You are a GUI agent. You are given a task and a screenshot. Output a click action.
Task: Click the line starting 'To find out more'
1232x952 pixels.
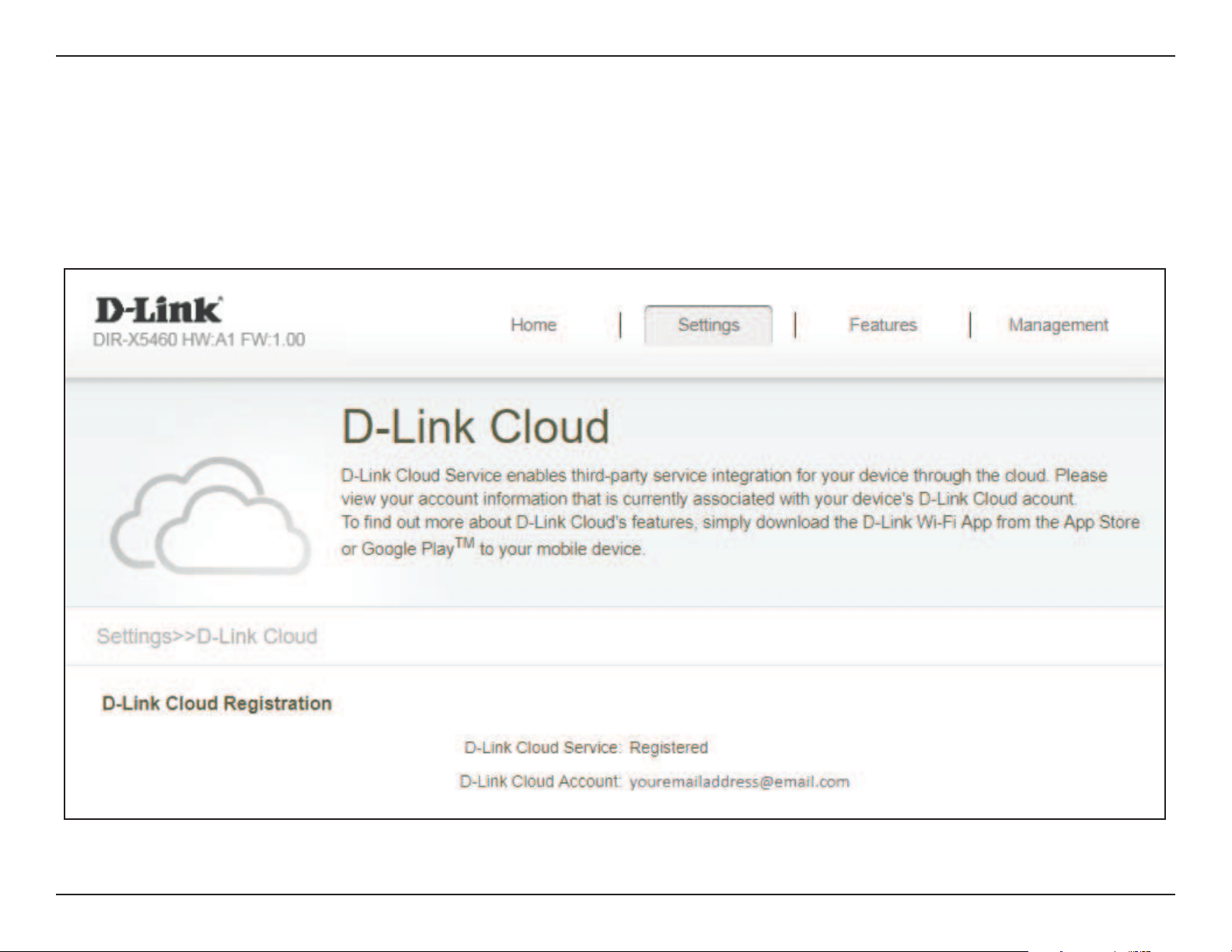[741, 522]
